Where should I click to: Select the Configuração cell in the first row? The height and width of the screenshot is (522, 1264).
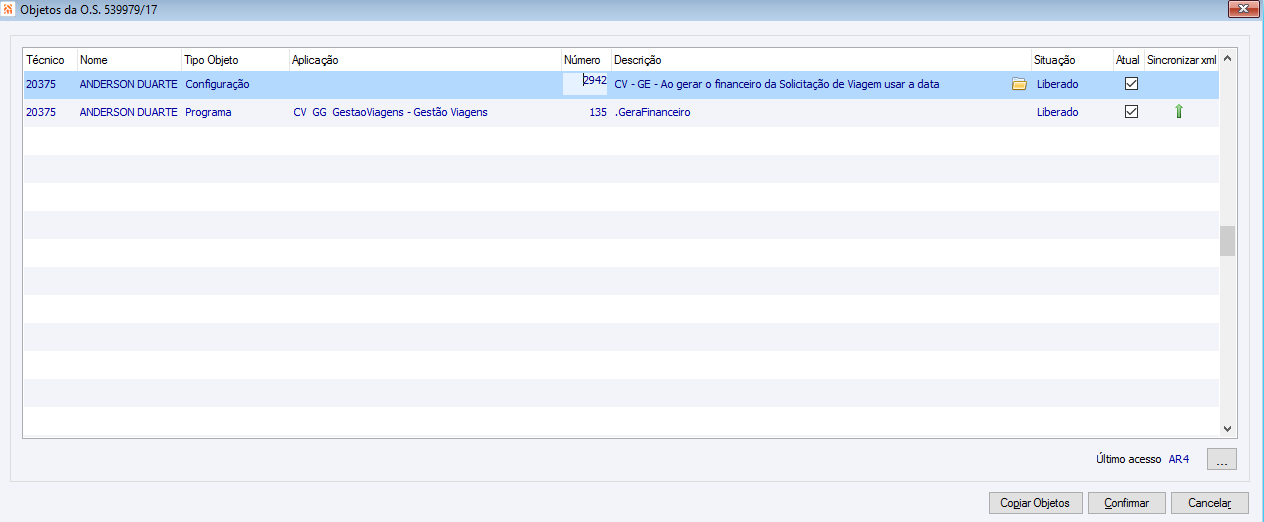pyautogui.click(x=217, y=84)
